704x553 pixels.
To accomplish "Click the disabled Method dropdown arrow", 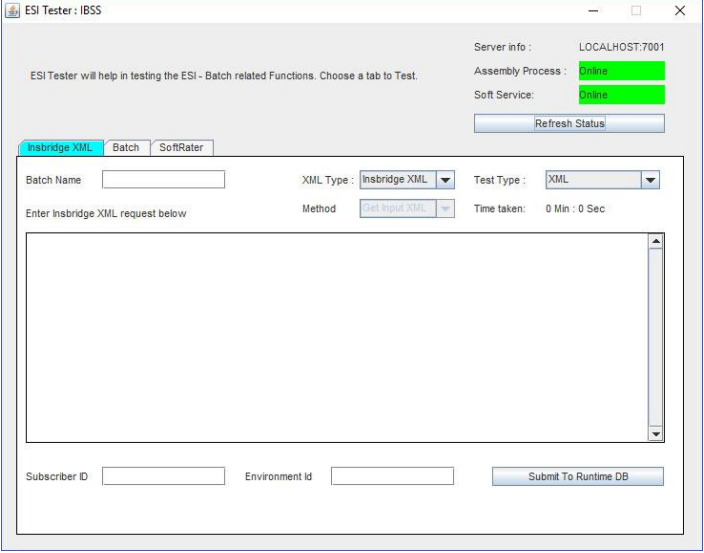I will click(445, 209).
